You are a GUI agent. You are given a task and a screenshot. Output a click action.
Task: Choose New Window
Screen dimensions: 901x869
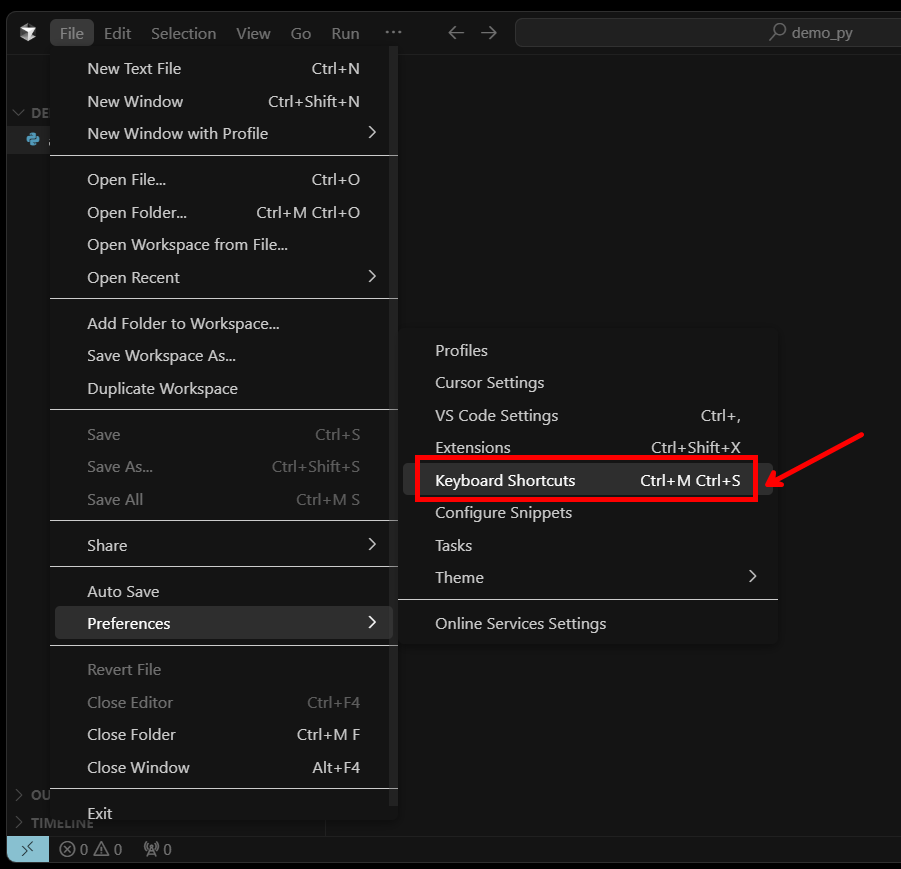pos(224,102)
